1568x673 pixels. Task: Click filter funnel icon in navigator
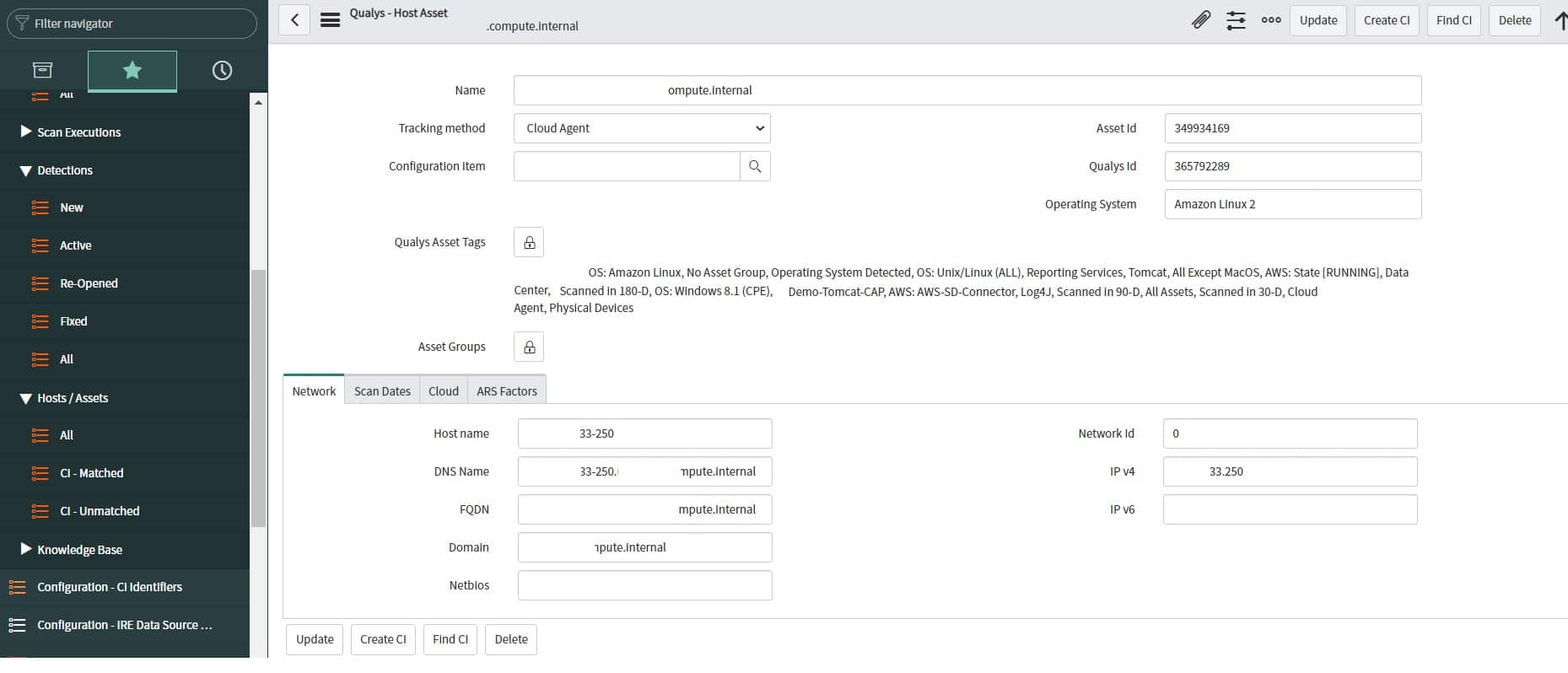pos(22,24)
